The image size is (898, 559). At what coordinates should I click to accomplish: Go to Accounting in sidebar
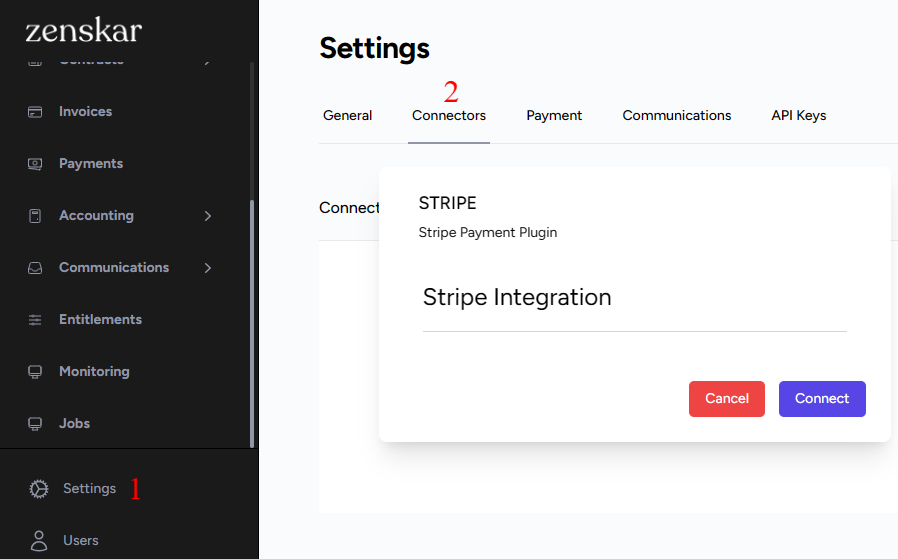pyautogui.click(x=96, y=216)
